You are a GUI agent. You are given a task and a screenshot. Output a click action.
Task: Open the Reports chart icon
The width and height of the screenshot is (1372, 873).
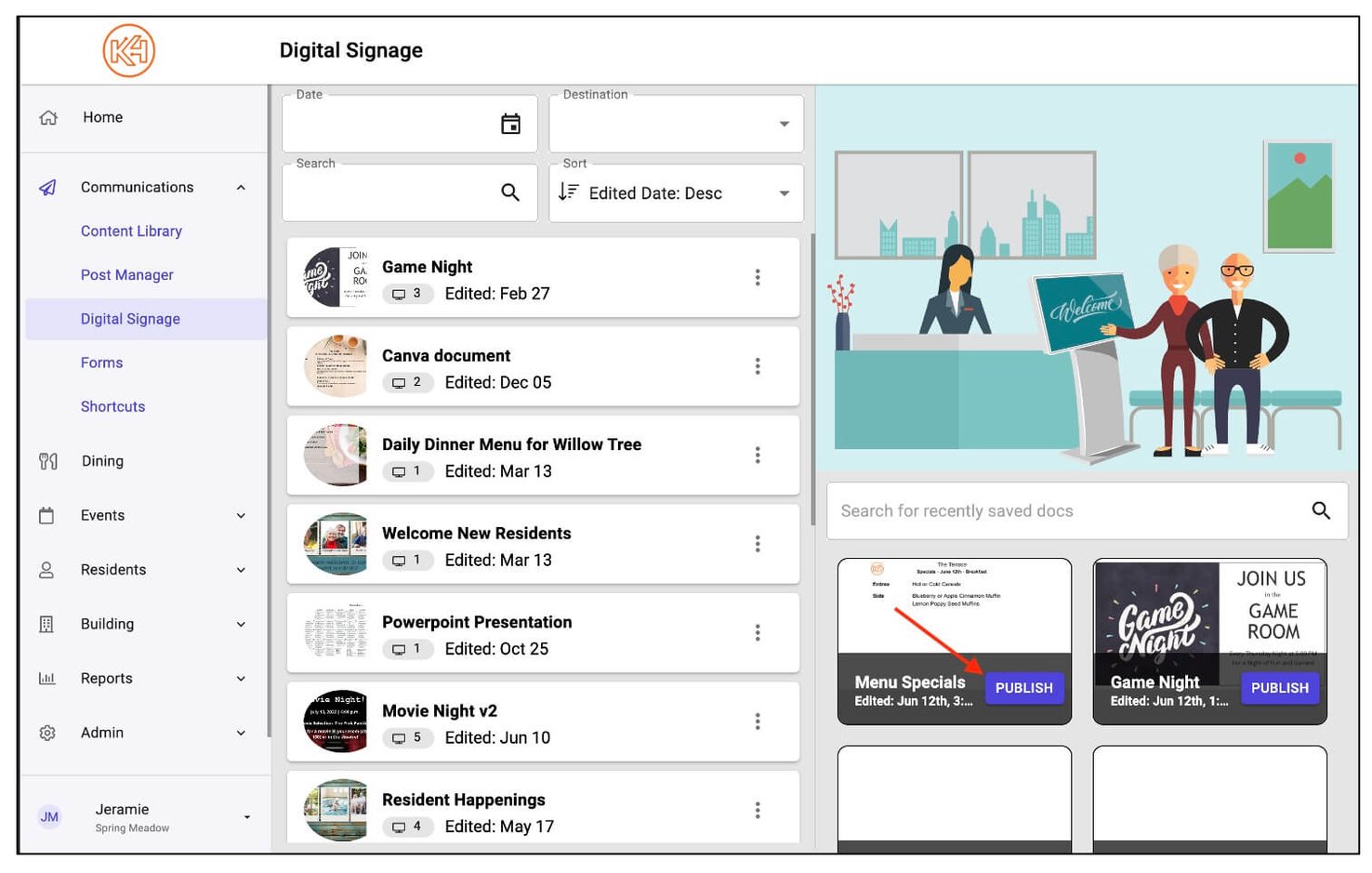click(x=47, y=678)
